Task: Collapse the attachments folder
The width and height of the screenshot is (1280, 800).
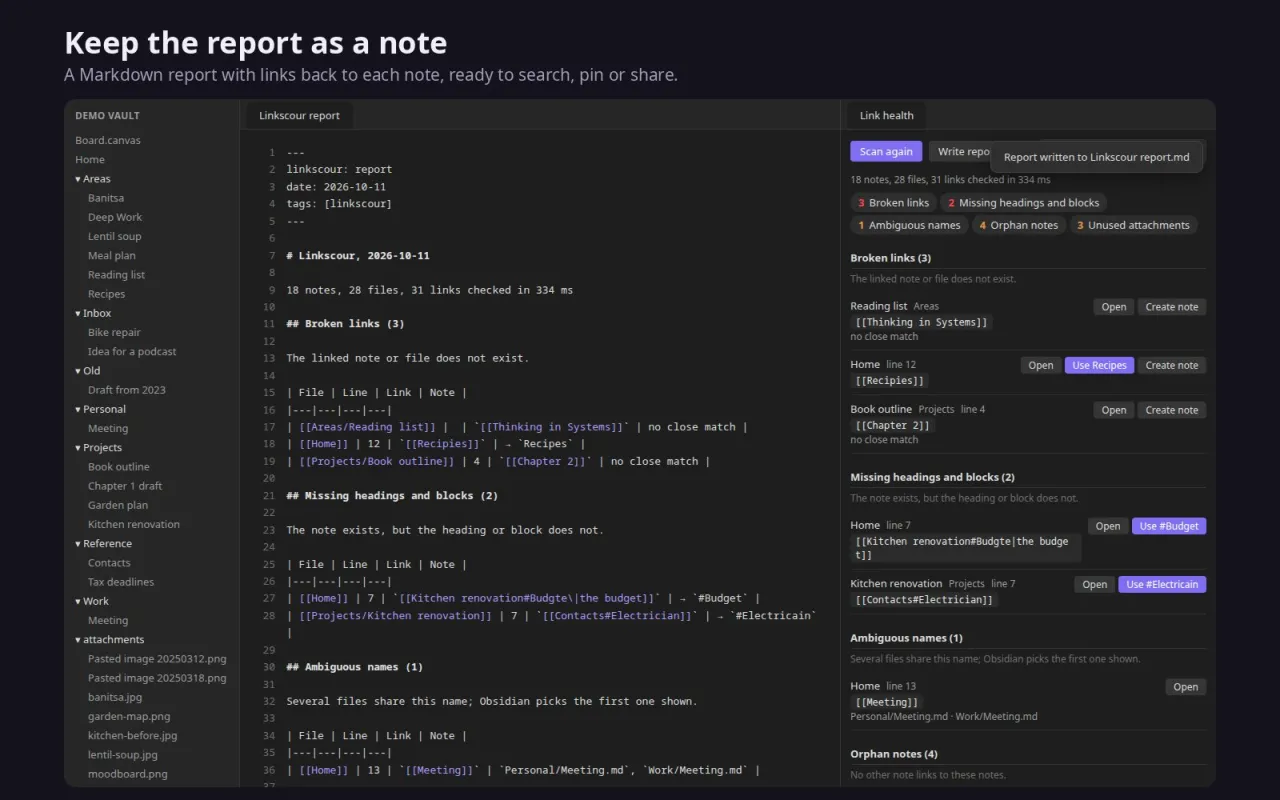Action: pyautogui.click(x=109, y=640)
